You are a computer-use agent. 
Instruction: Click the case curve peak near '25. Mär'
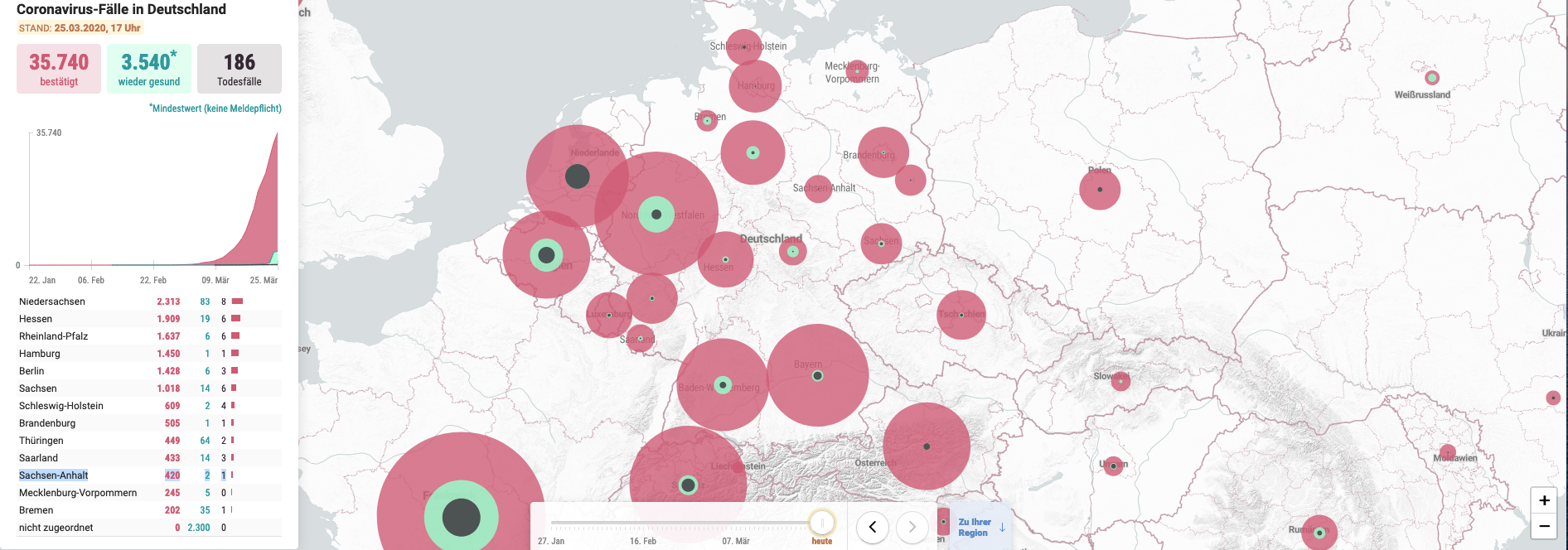[x=276, y=135]
